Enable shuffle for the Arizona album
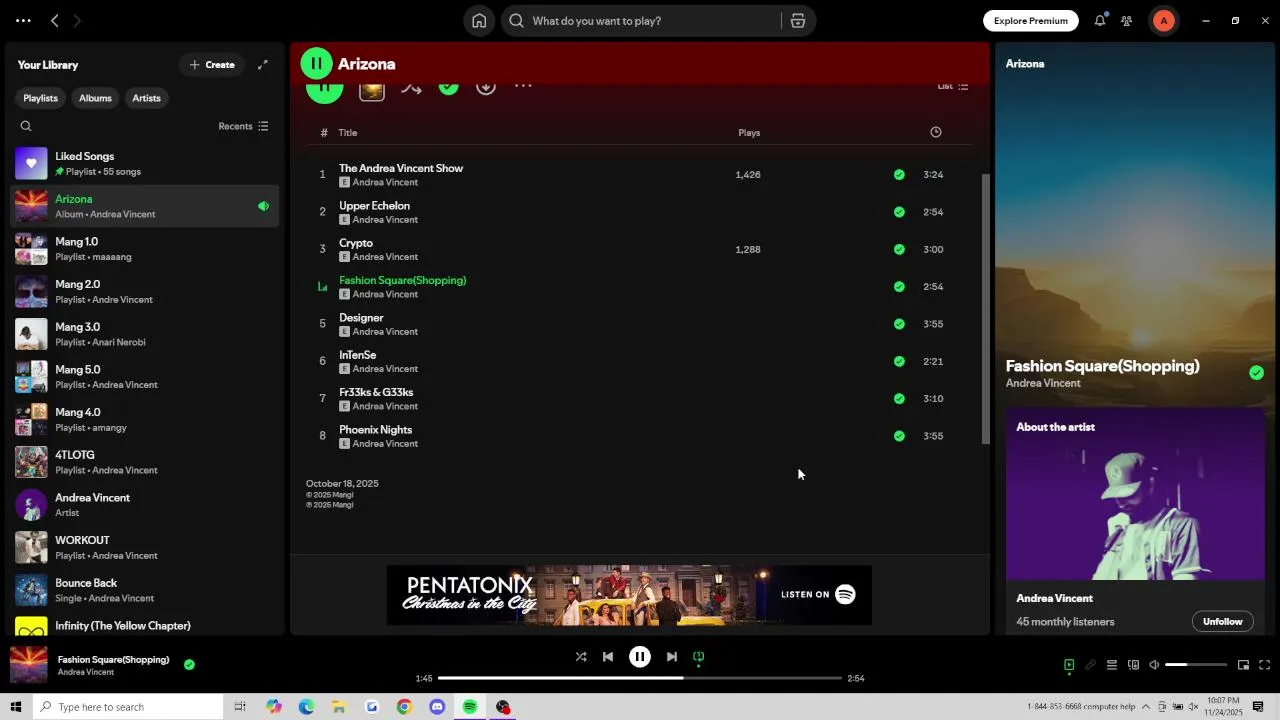The width and height of the screenshot is (1280, 720). tap(411, 87)
